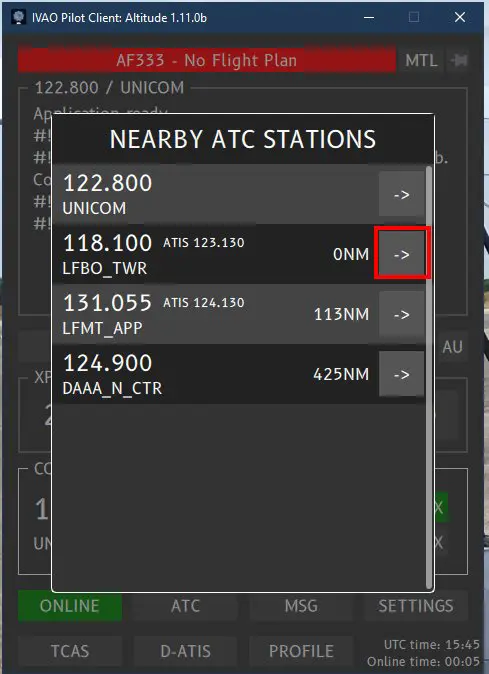Click the pin window icon beside MTL
The width and height of the screenshot is (489, 674).
click(x=458, y=60)
